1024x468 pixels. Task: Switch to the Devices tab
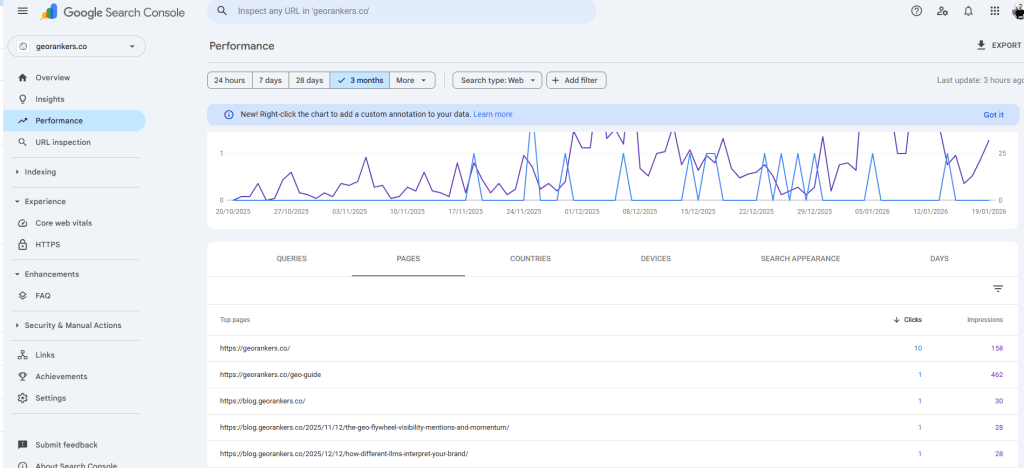[656, 259]
